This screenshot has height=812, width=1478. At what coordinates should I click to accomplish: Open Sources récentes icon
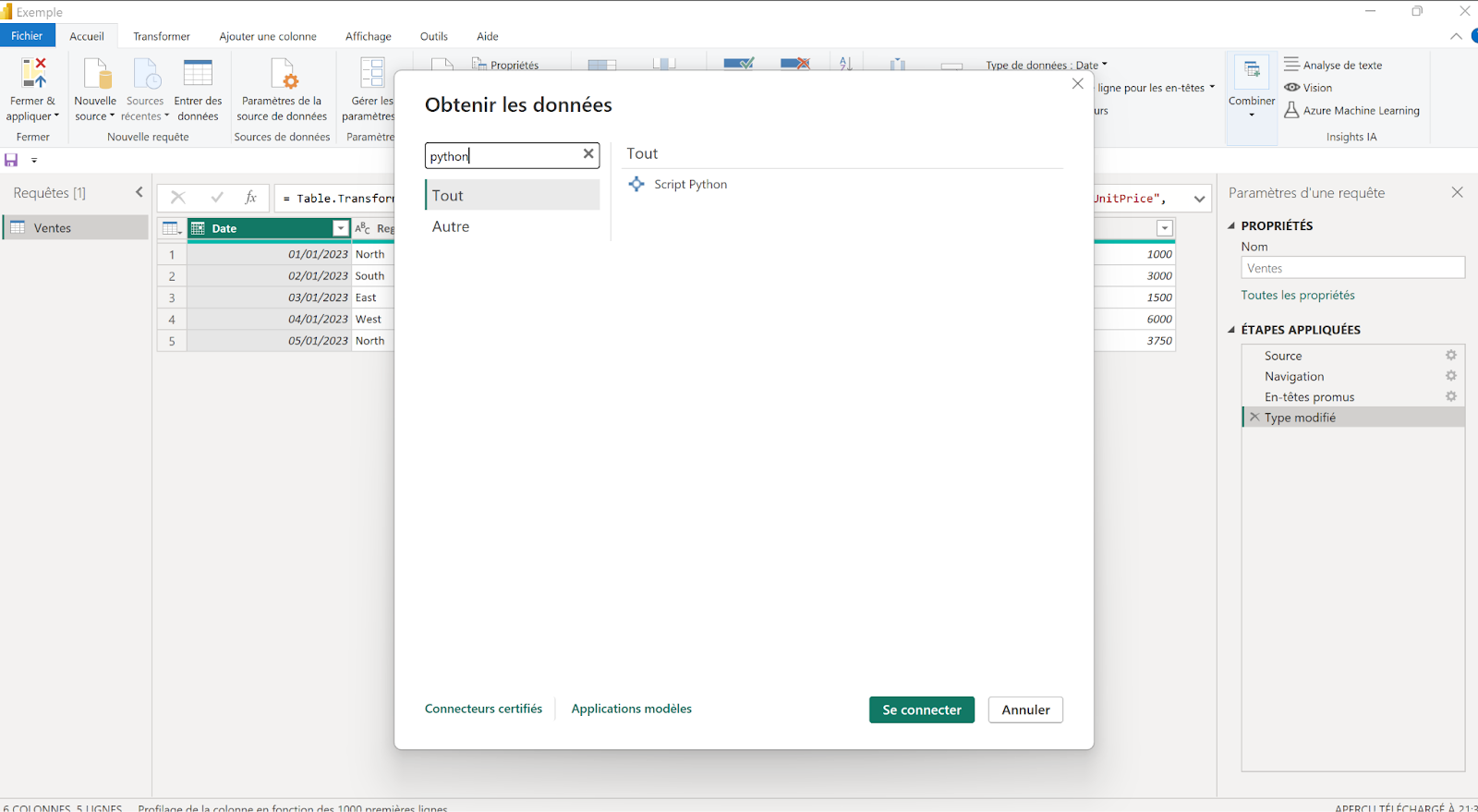pyautogui.click(x=146, y=73)
